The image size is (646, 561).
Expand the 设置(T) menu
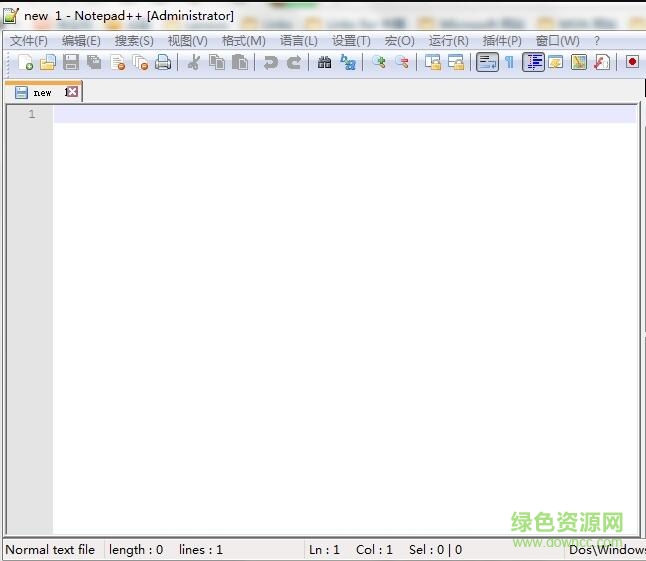[351, 40]
